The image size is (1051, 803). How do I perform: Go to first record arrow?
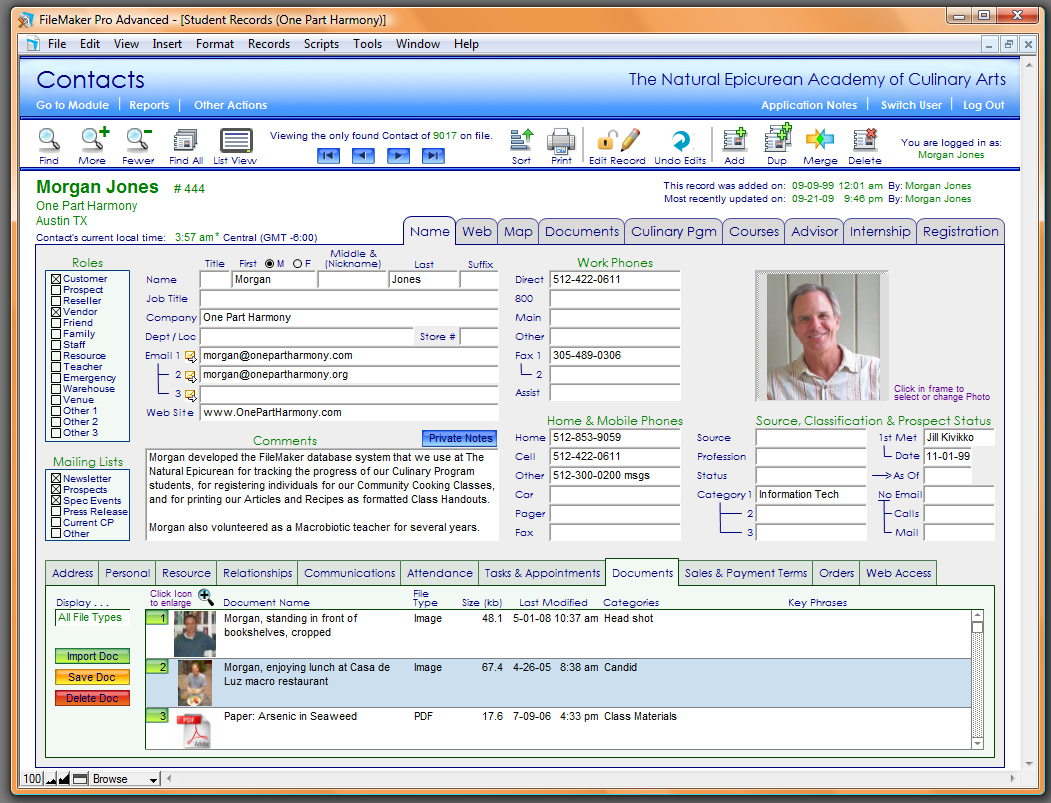pos(328,156)
